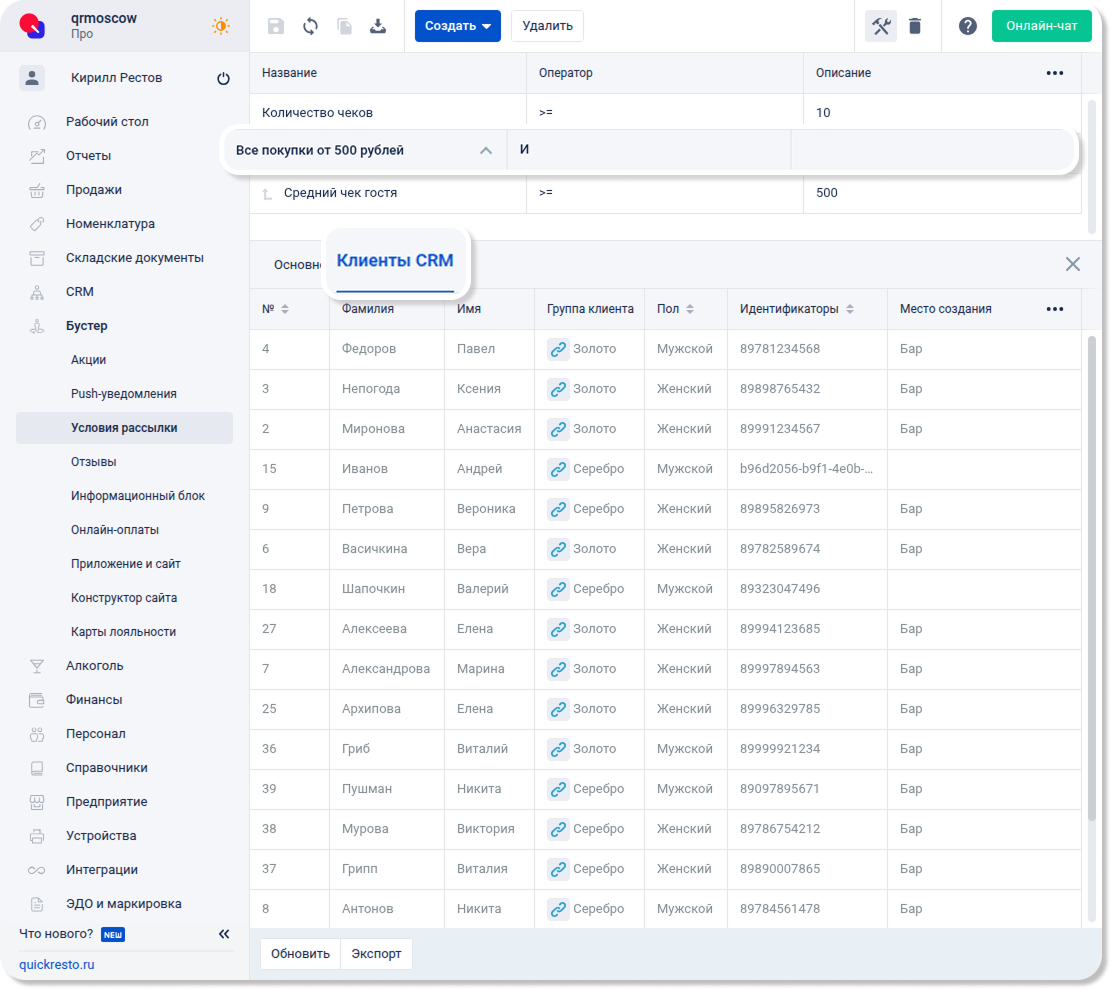The image size is (1111, 989).
Task: Collapse the Все покупки от 500 рублей group
Action: pos(486,151)
